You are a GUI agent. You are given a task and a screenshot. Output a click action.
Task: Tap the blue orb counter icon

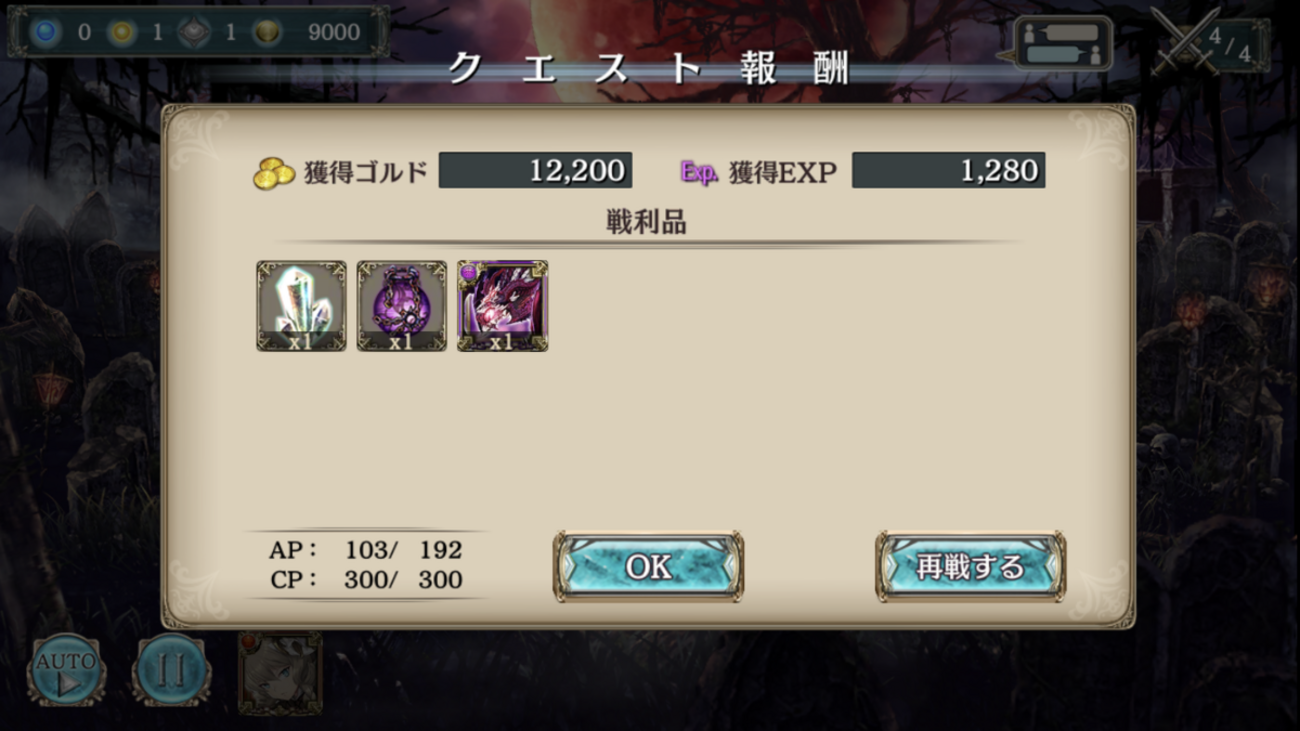click(44, 32)
